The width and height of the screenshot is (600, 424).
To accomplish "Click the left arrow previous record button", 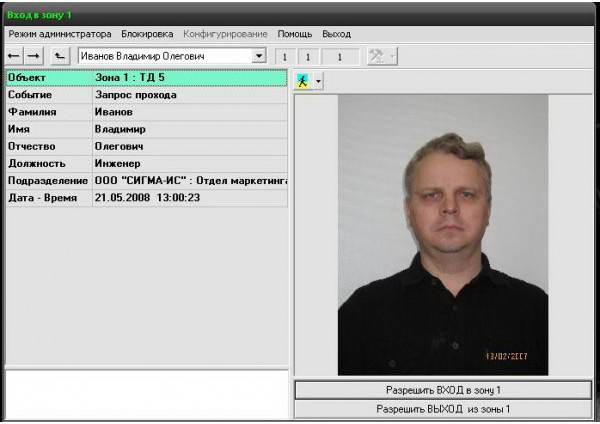I will (x=15, y=57).
